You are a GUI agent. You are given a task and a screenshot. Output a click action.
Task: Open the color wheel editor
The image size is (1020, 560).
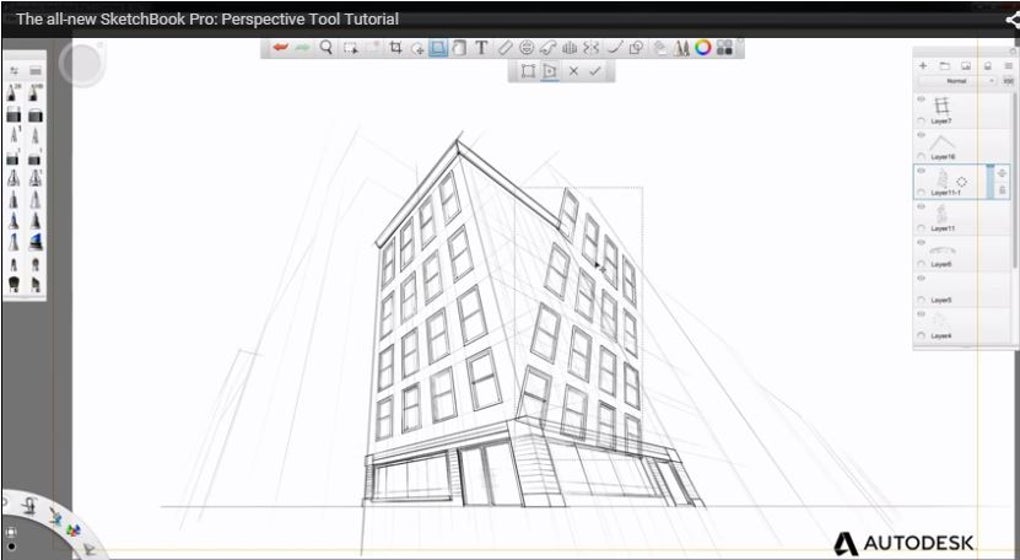click(703, 47)
